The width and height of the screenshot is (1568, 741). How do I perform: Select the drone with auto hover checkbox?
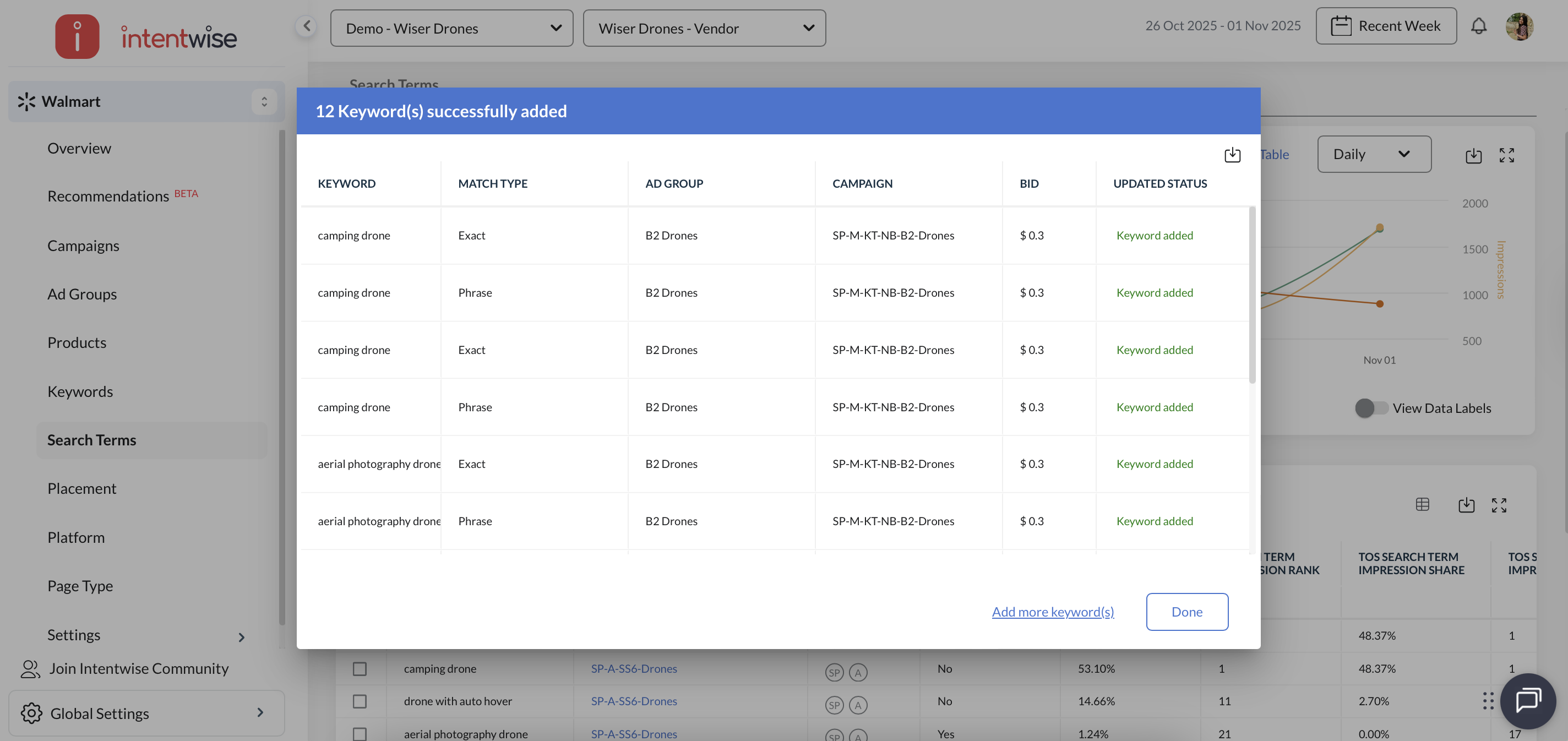click(360, 701)
